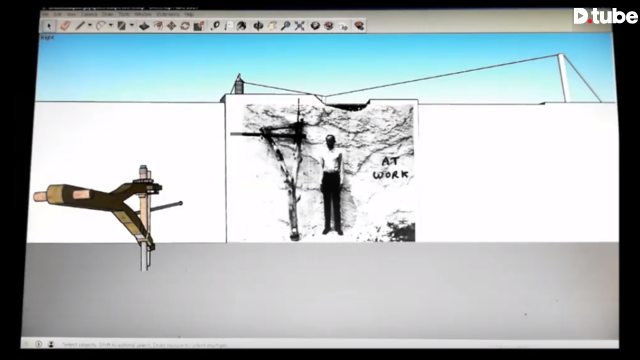Select the Offset tool

(x=158, y=27)
